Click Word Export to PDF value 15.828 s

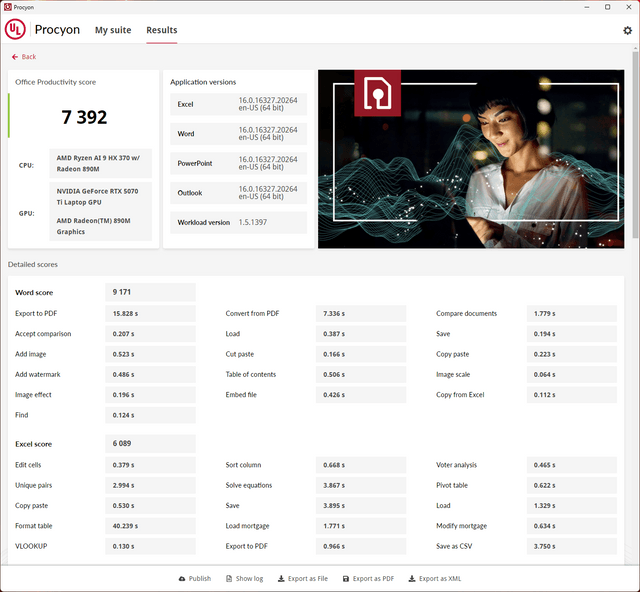tap(150, 314)
